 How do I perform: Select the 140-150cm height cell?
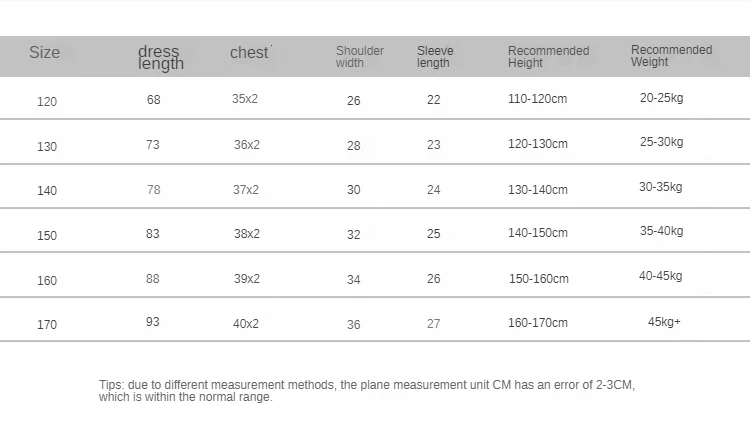click(x=538, y=233)
